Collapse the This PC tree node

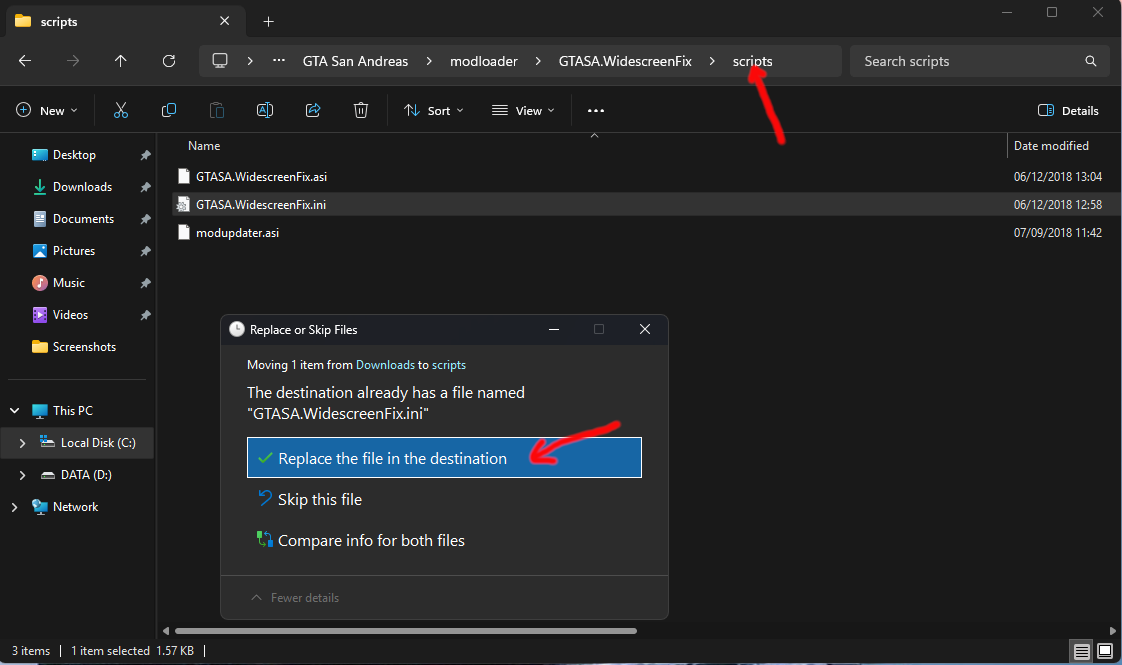coord(14,411)
